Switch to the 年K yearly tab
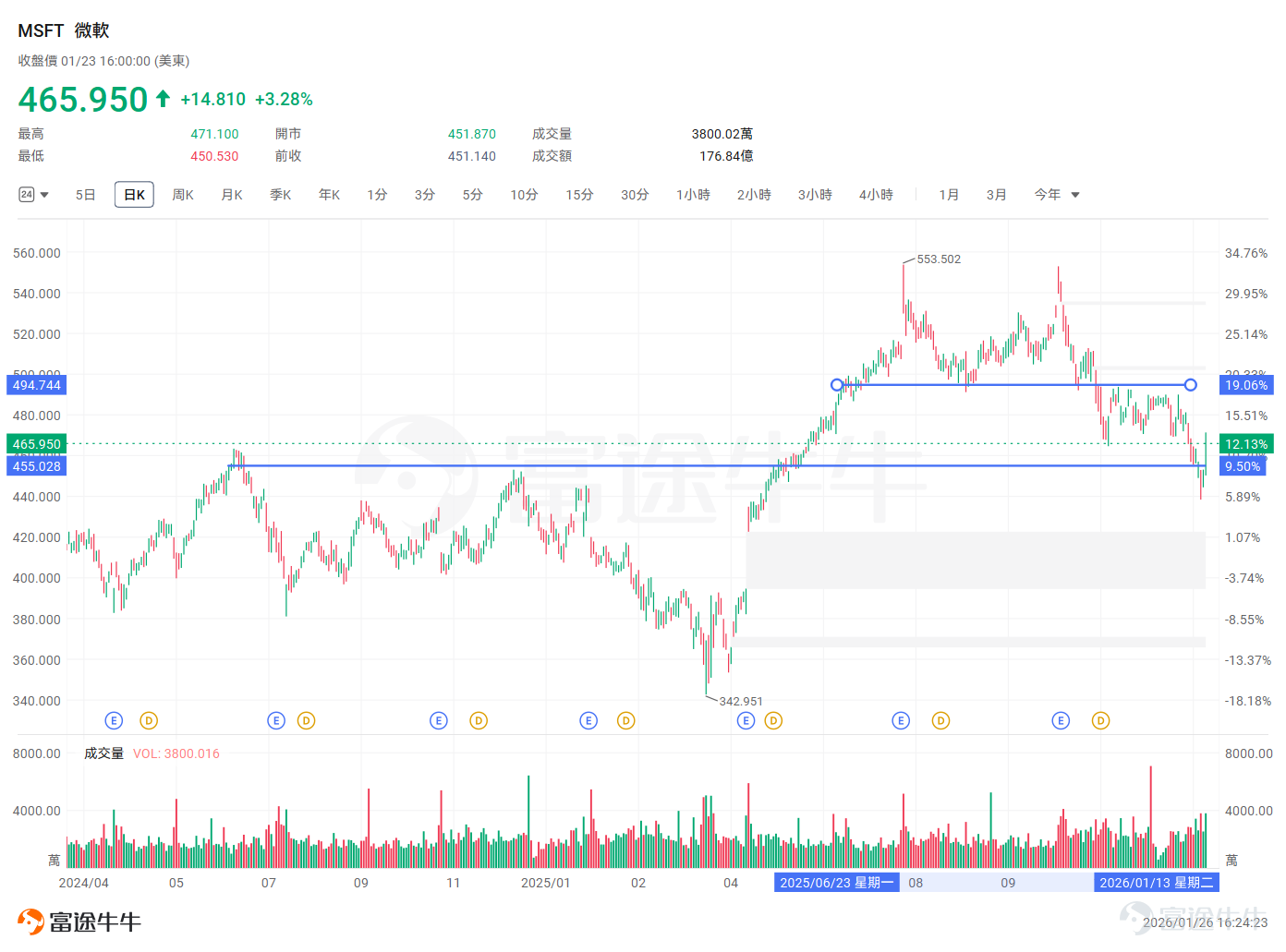Viewport: 1286px width, 952px height. (330, 195)
